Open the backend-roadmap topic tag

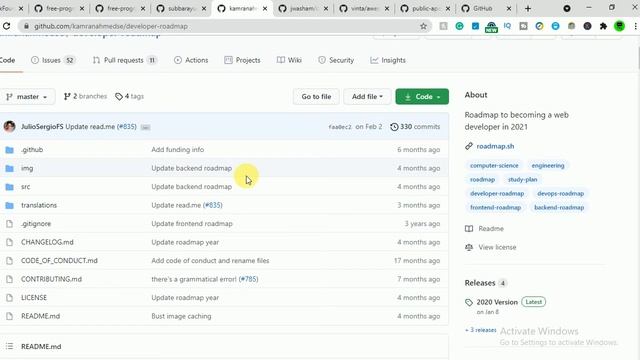click(x=559, y=207)
